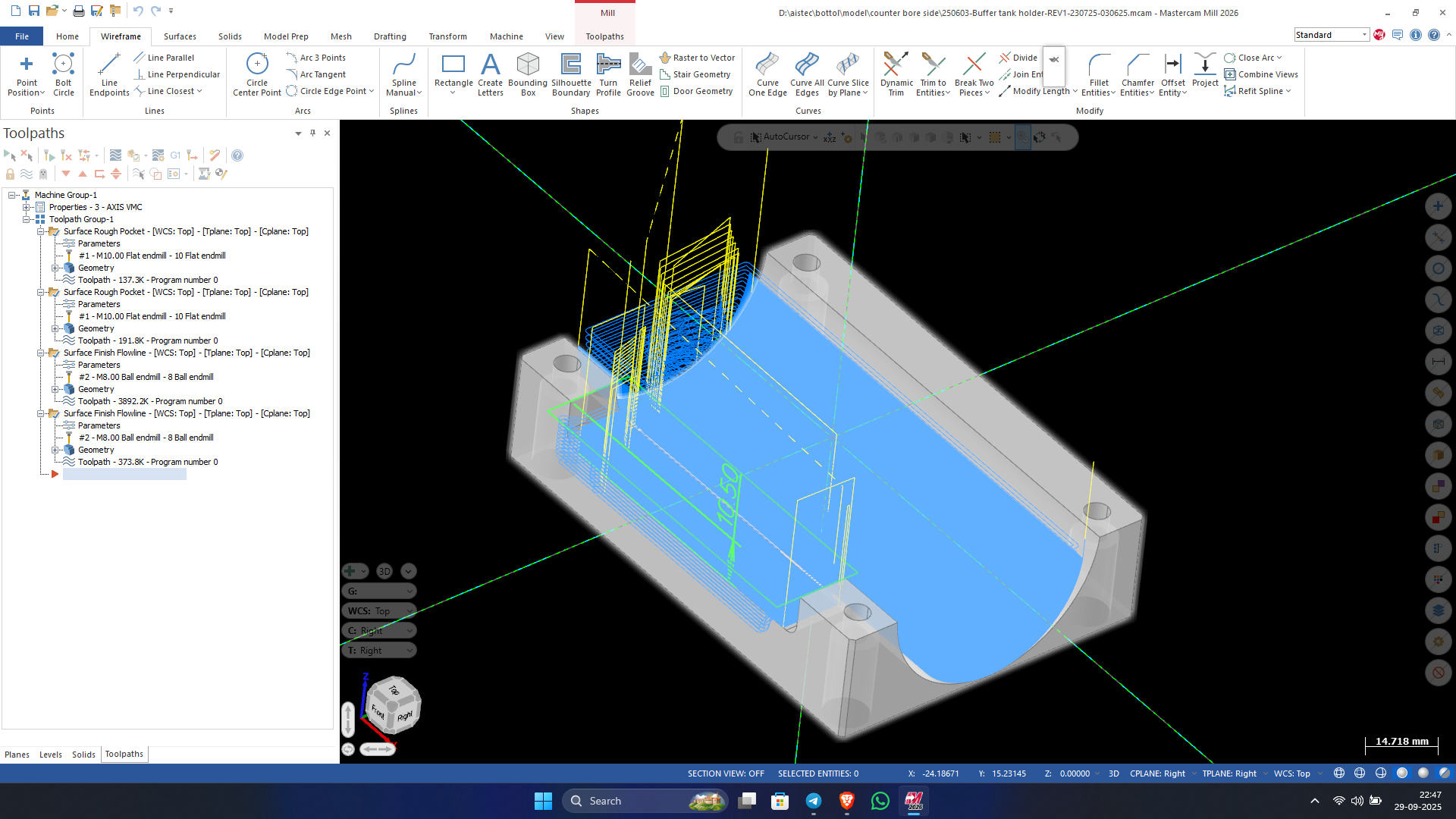Click the Windows taskbar Search box
This screenshot has width=1456, height=819.
(645, 801)
